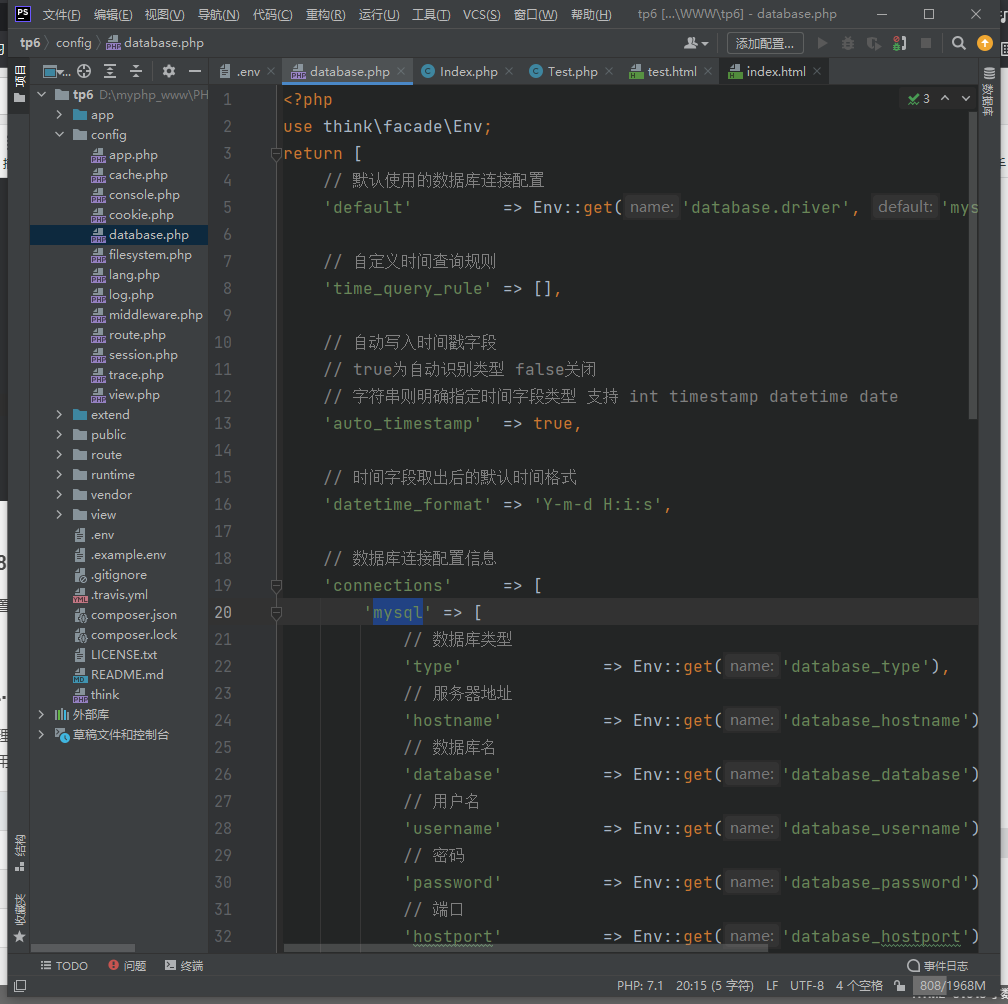Toggle the read-only lock icon in status bar
Image resolution: width=1008 pixels, height=1004 pixels.
[900, 985]
